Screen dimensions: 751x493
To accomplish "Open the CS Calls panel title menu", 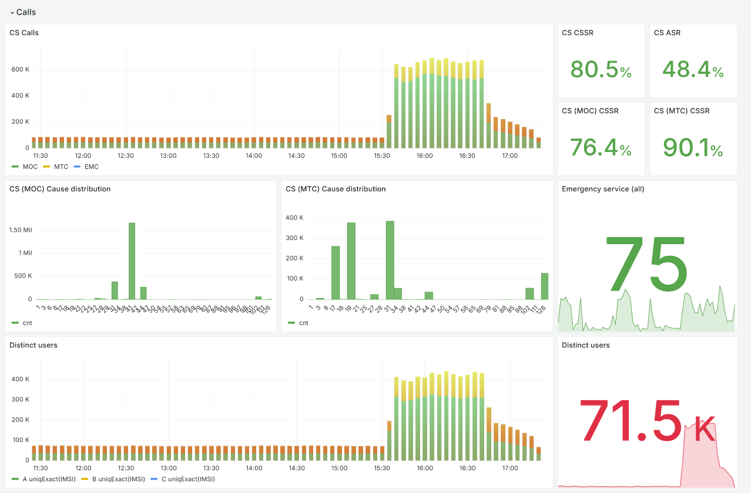I will (x=25, y=33).
